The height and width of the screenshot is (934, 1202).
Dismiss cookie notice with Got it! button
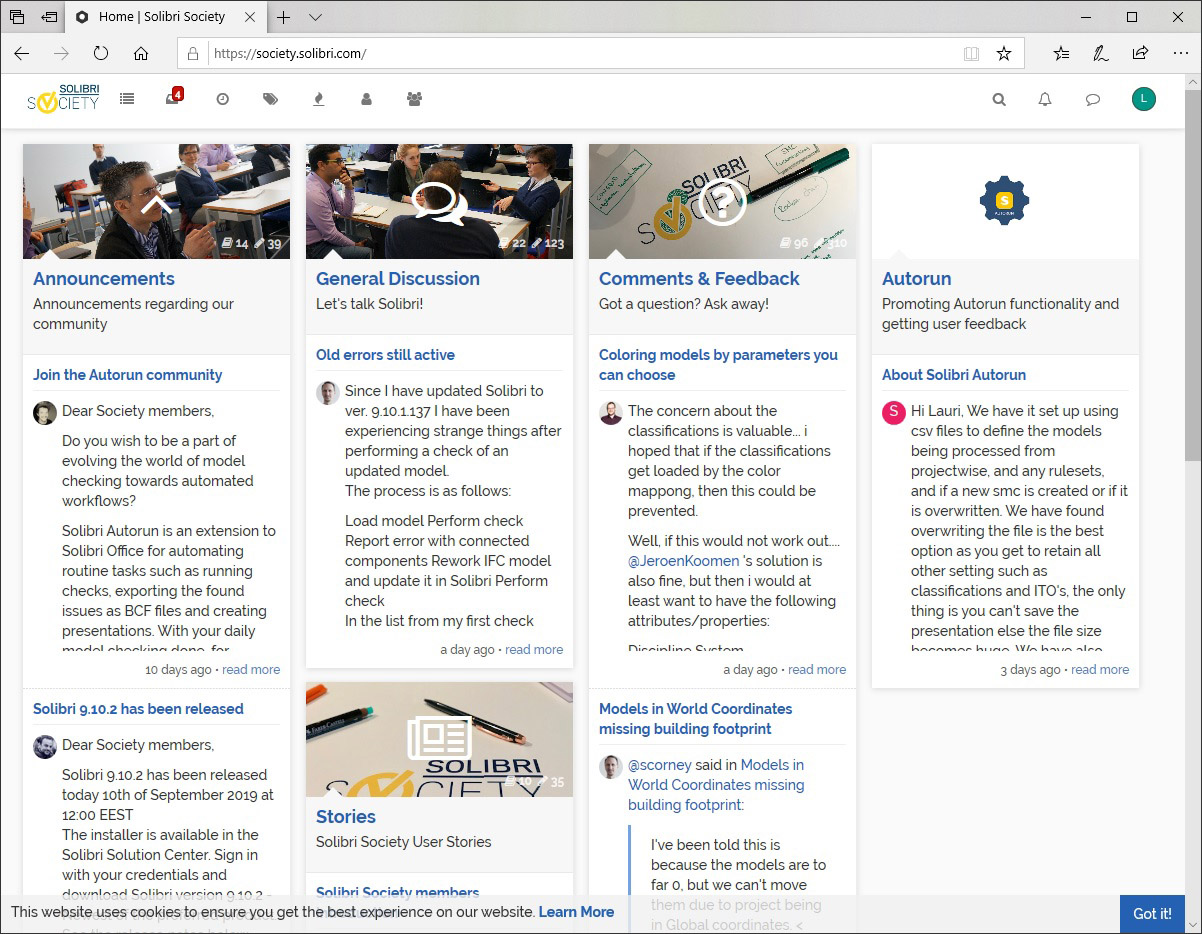tap(1152, 914)
